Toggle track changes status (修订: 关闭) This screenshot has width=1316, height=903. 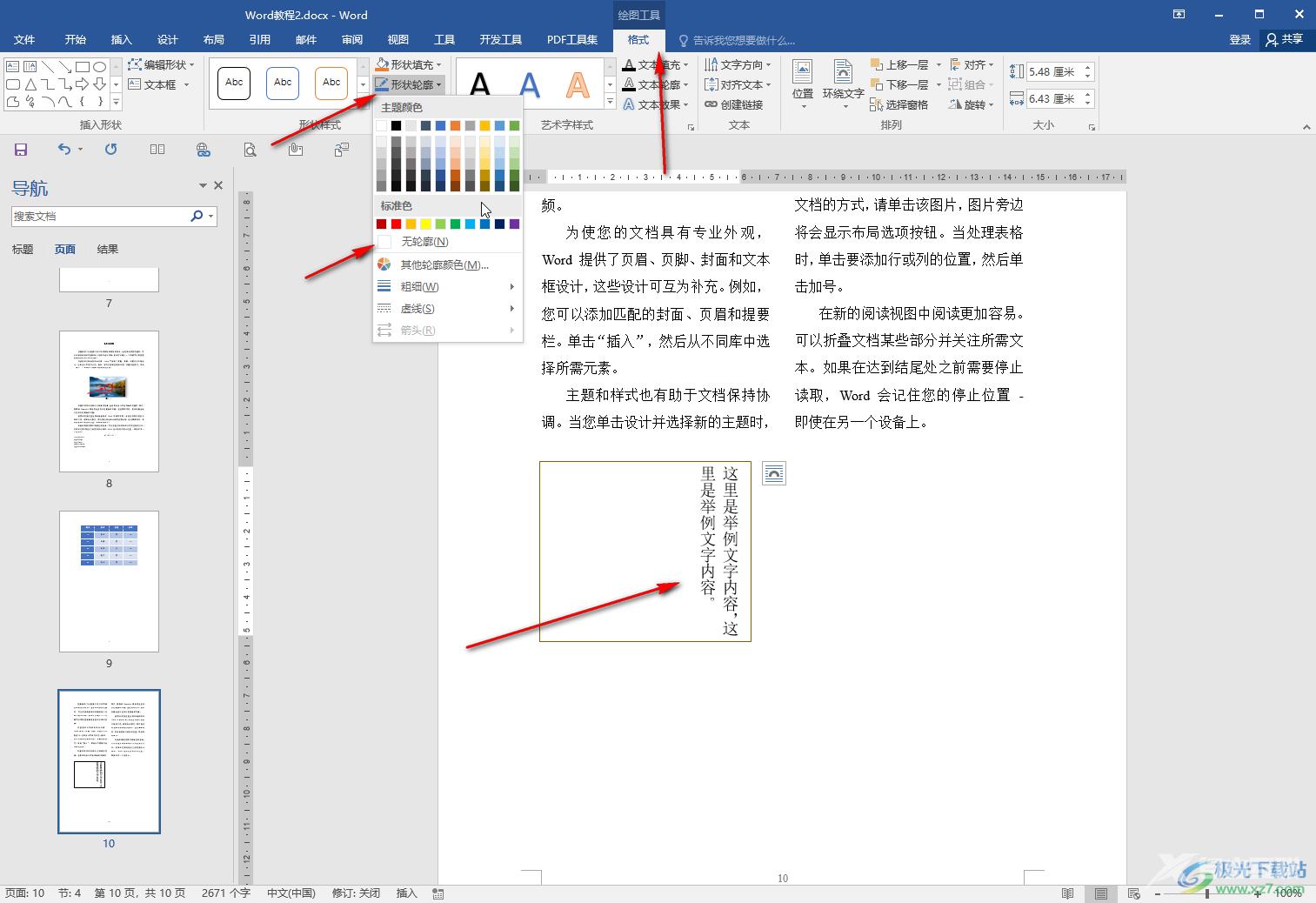click(356, 893)
